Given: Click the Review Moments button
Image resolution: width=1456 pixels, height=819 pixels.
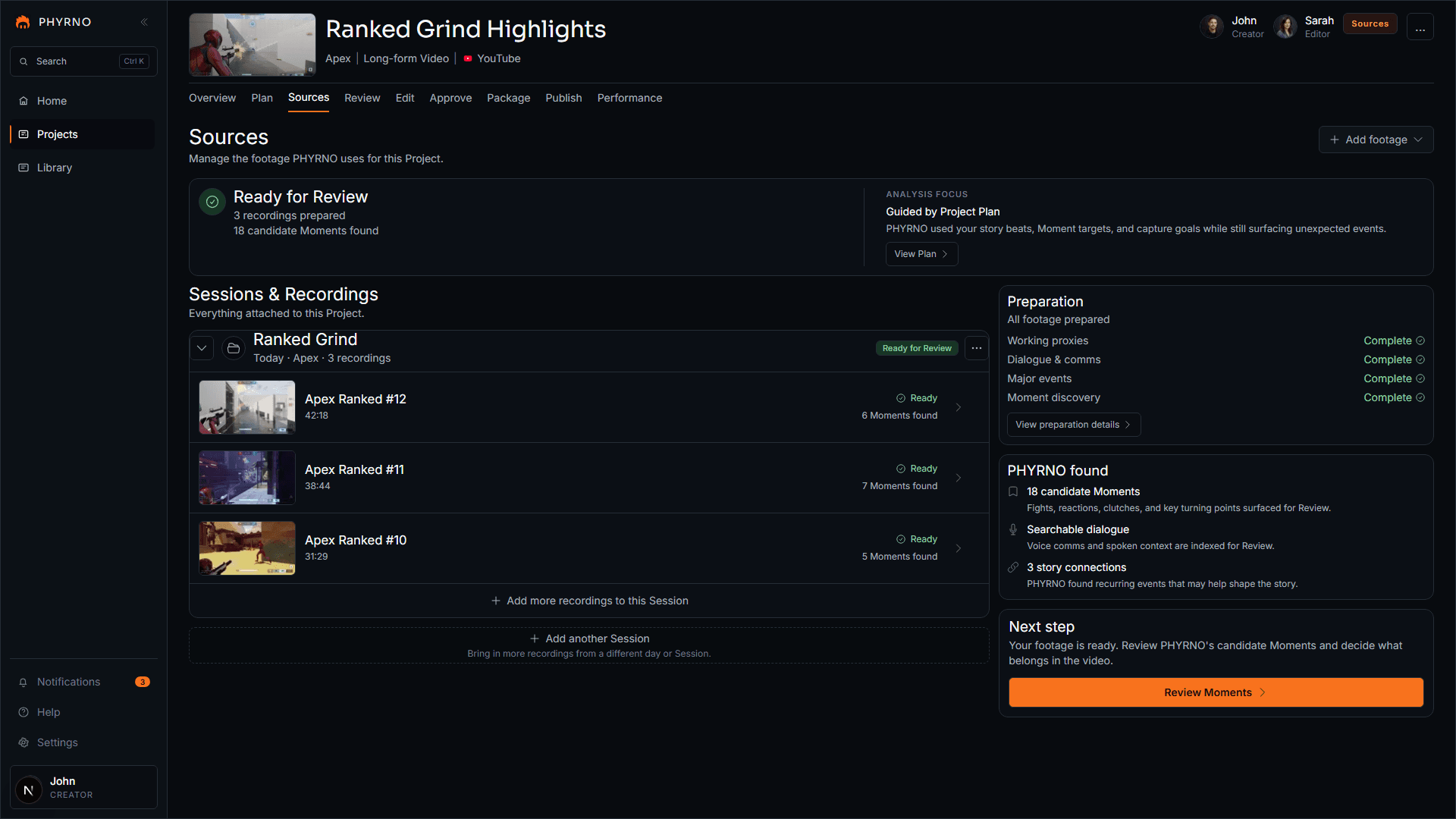Looking at the screenshot, I should point(1216,692).
